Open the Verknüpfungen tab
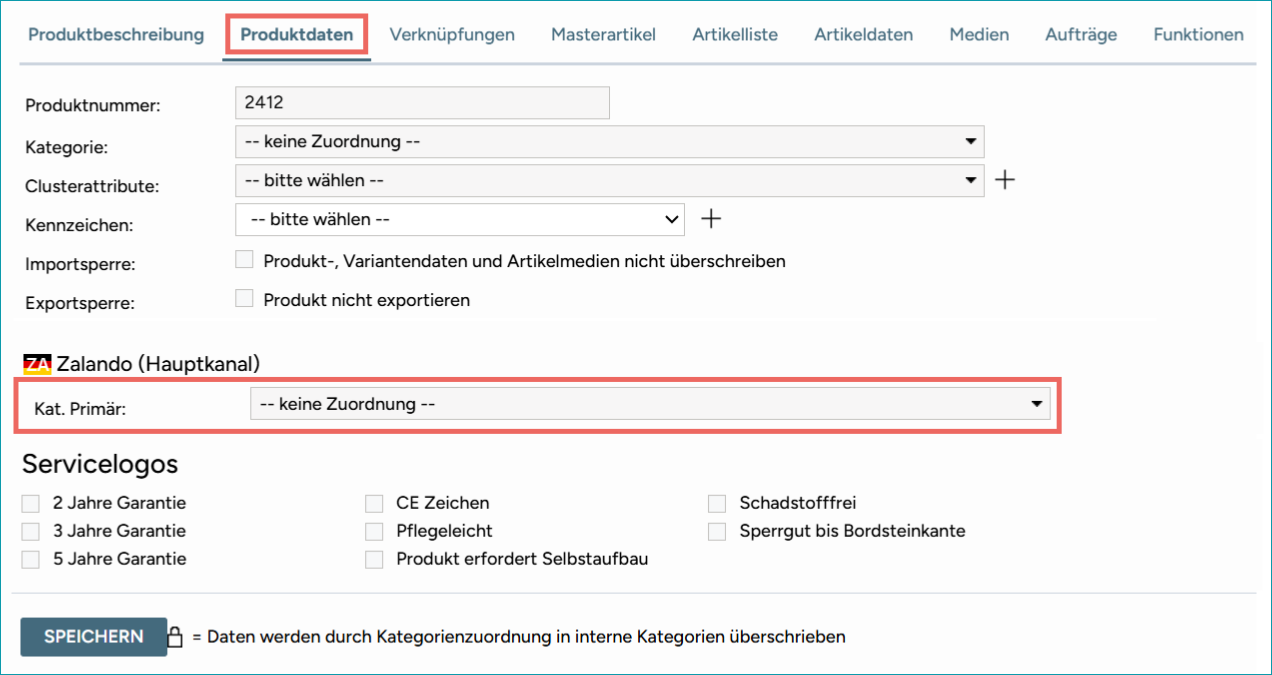This screenshot has width=1272, height=675. 452,34
